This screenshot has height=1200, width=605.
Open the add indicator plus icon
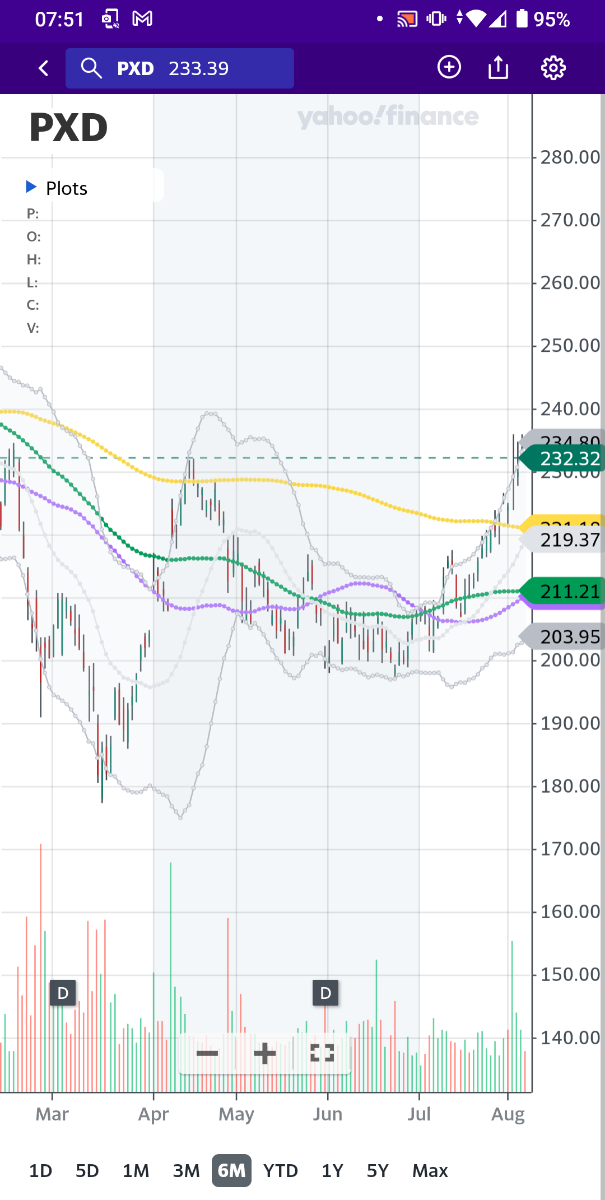pos(449,67)
